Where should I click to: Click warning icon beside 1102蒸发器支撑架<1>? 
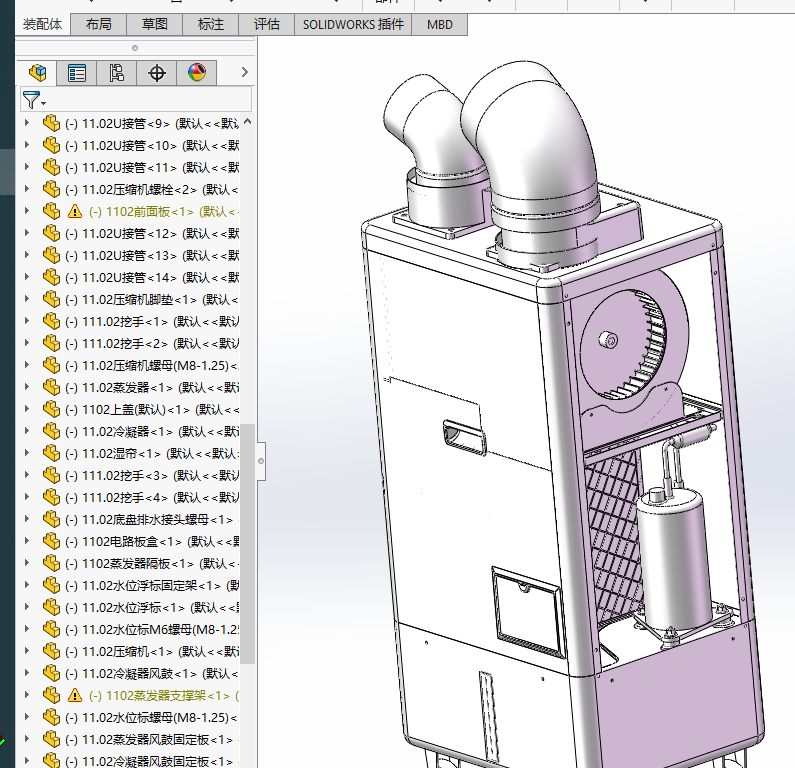(75, 695)
